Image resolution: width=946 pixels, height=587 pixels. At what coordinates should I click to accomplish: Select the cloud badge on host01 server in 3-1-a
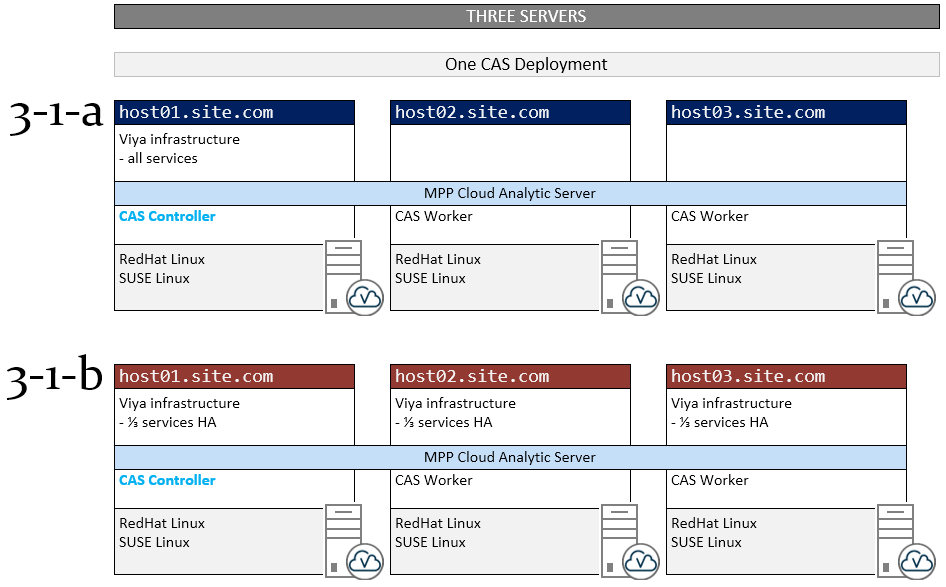365,297
